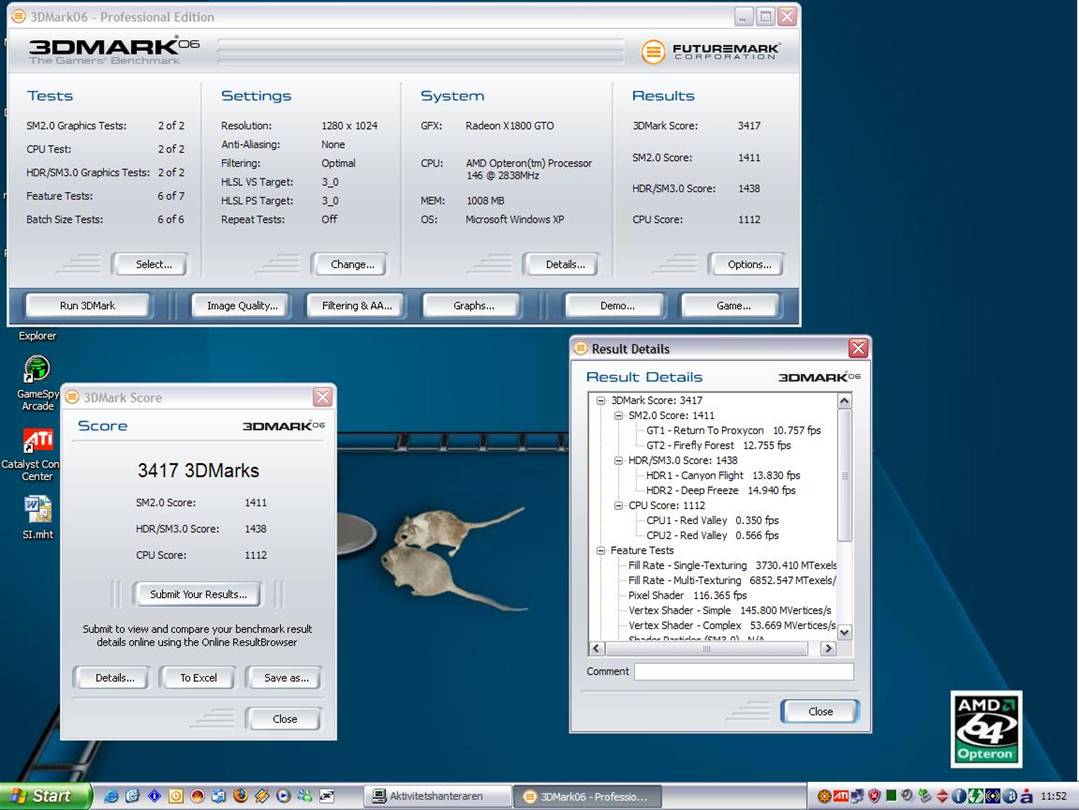Click Run 3DMark button
The width and height of the screenshot is (1079, 810).
[87, 306]
